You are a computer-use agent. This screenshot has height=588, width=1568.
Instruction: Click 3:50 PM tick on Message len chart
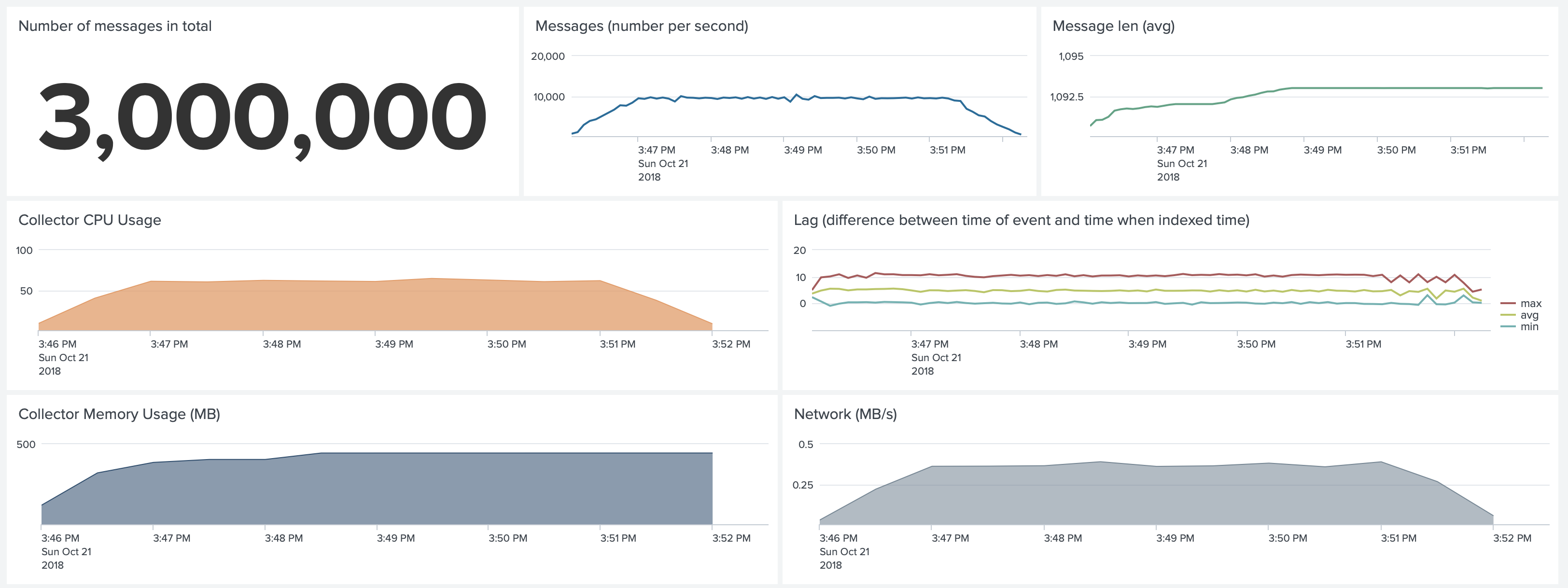pos(1396,150)
